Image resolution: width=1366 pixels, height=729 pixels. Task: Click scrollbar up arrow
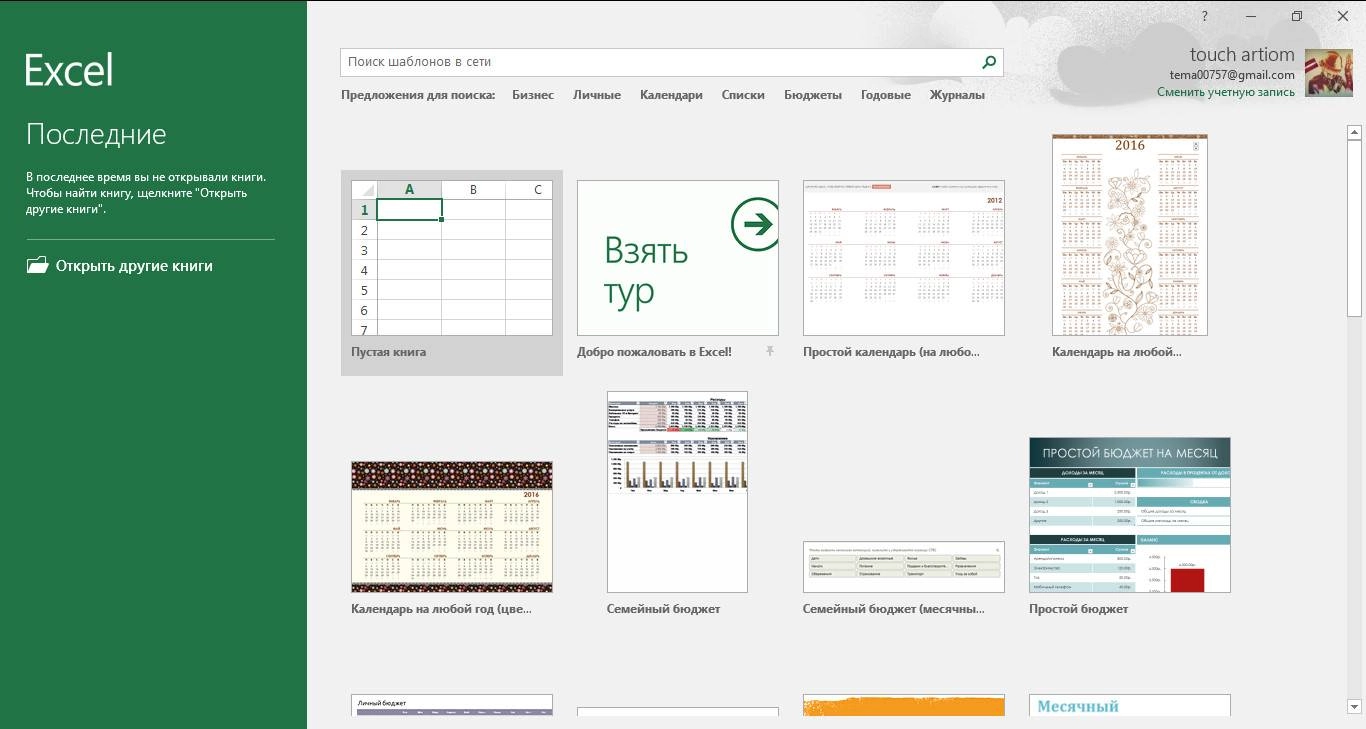point(1355,132)
